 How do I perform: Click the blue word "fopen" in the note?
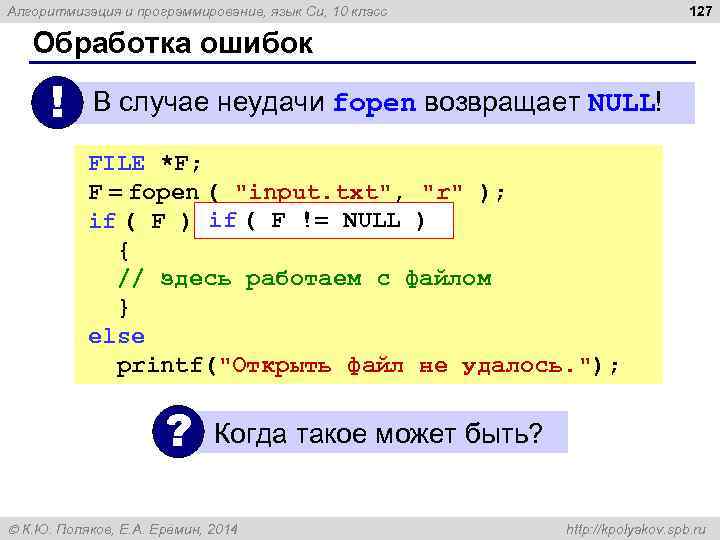click(374, 103)
